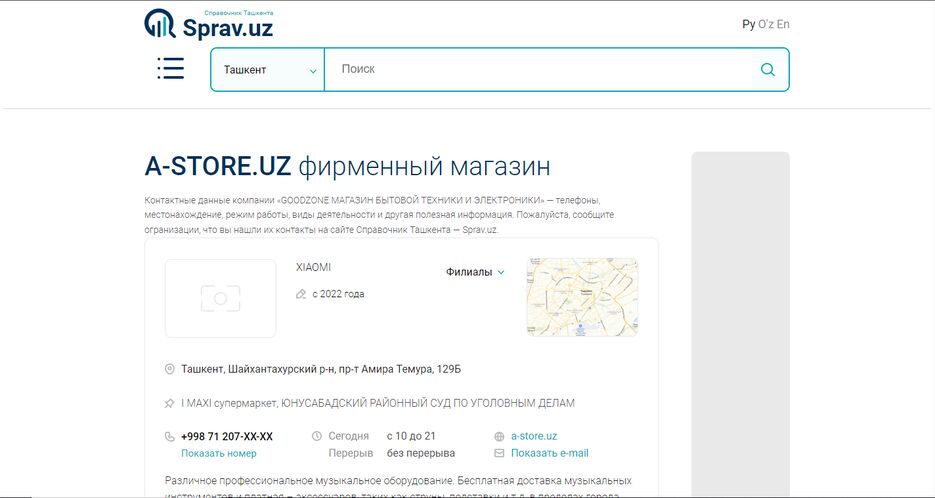
Task: Click the globe icon by a-store.uz
Action: pyautogui.click(x=499, y=437)
